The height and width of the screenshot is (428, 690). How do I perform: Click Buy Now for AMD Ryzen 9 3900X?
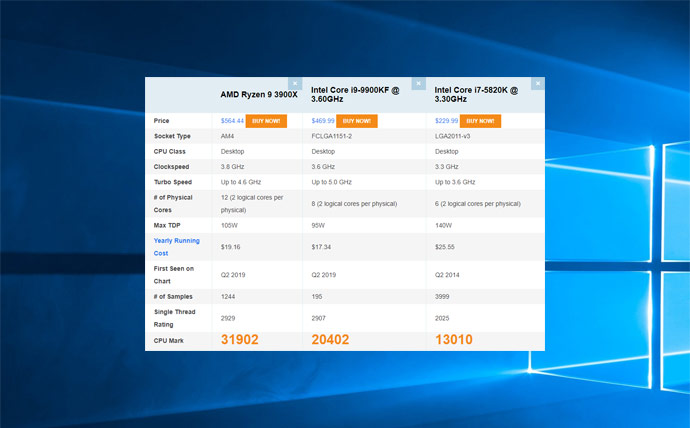coord(266,121)
